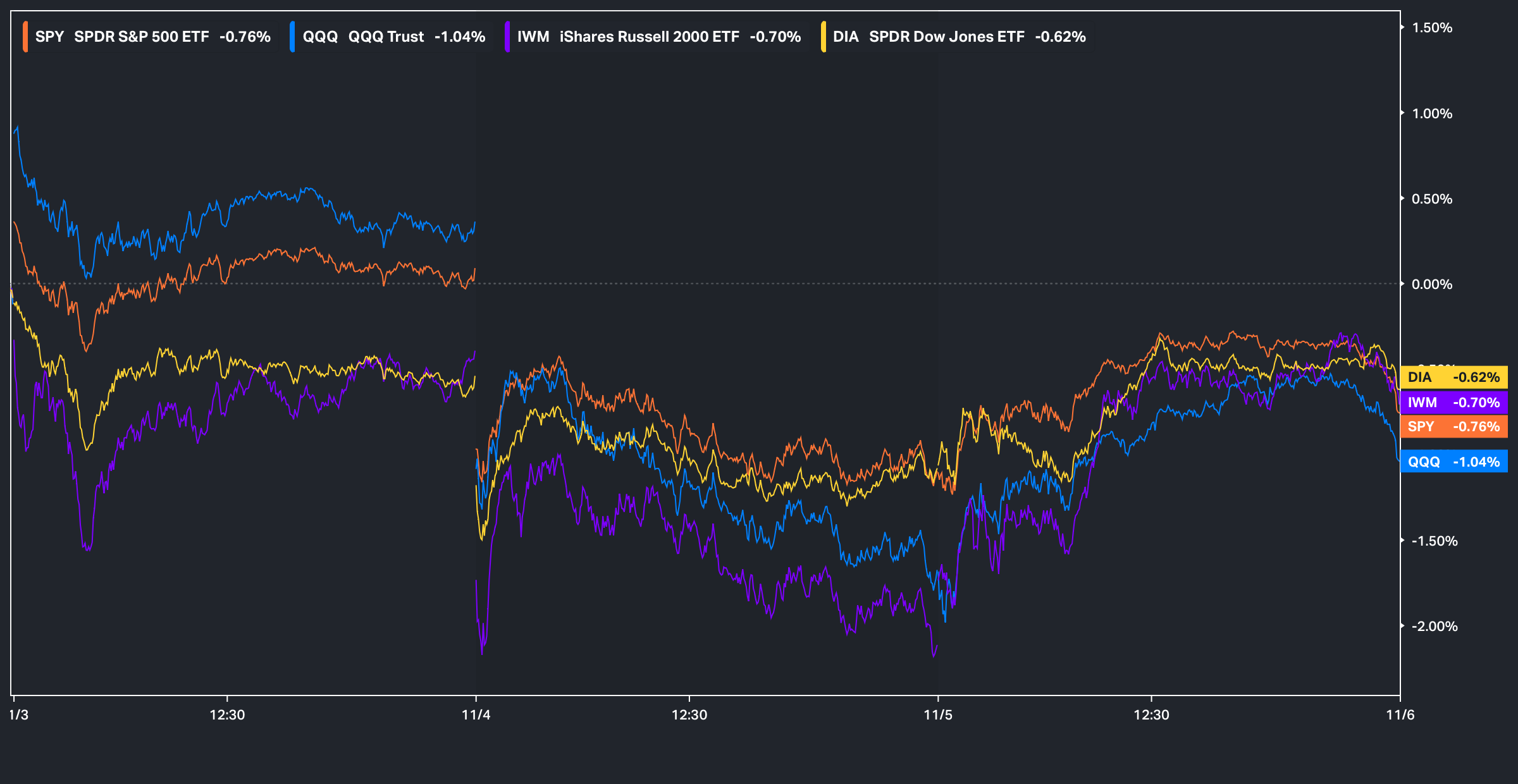1518x784 pixels.
Task: Click the 12:30 marker between 11/4 and 11/5
Action: 689,715
